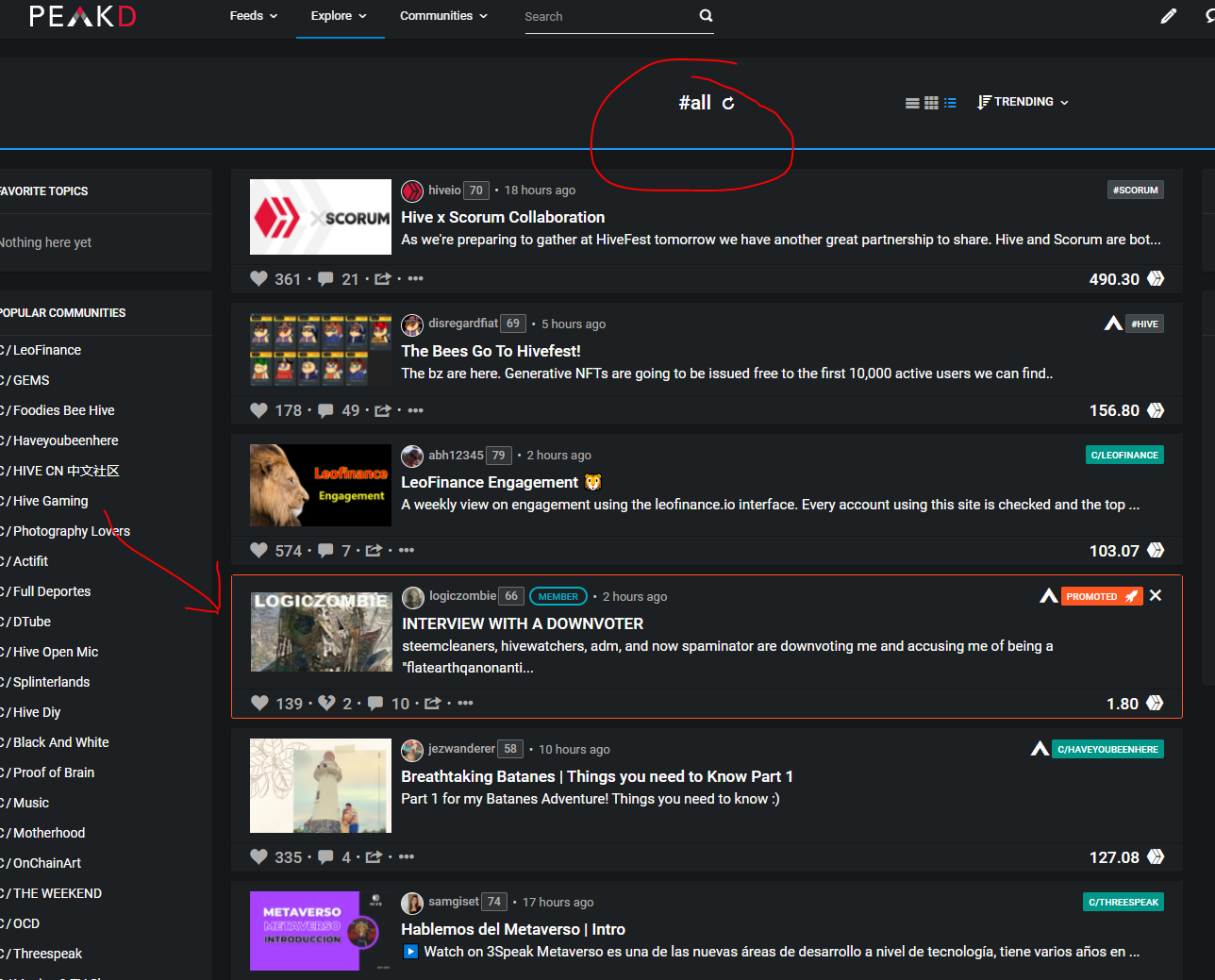This screenshot has height=980, width=1215.
Task: Refresh the #all feed
Action: tap(728, 103)
